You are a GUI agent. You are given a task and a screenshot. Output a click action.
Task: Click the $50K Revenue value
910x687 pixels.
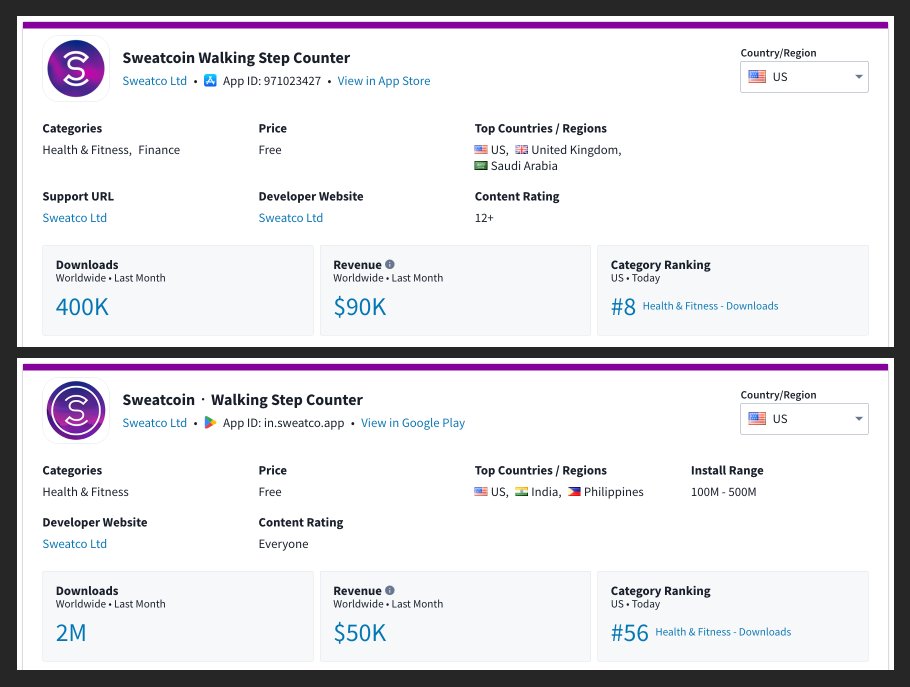pyautogui.click(x=359, y=633)
